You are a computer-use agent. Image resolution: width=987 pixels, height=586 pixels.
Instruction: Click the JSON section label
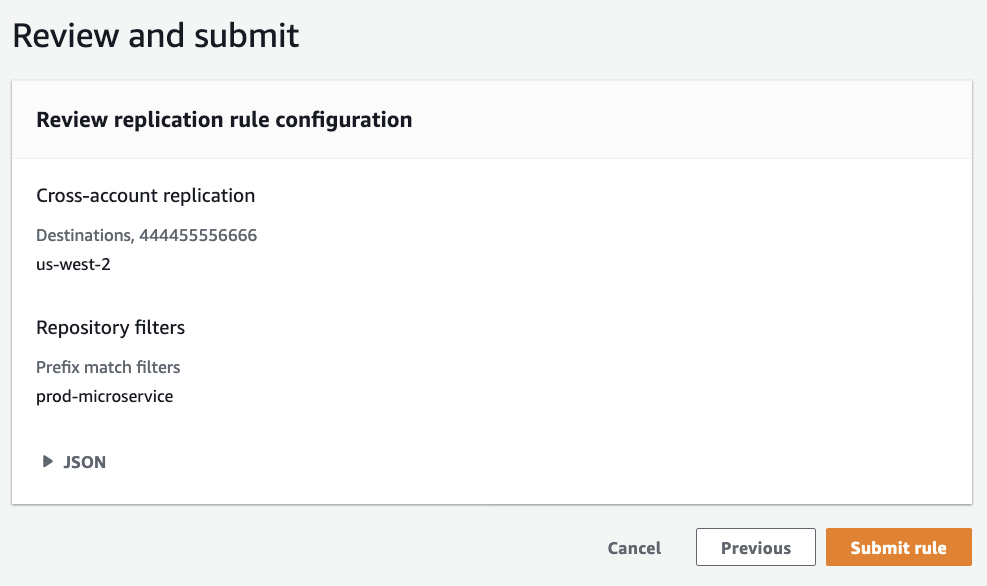[x=85, y=462]
